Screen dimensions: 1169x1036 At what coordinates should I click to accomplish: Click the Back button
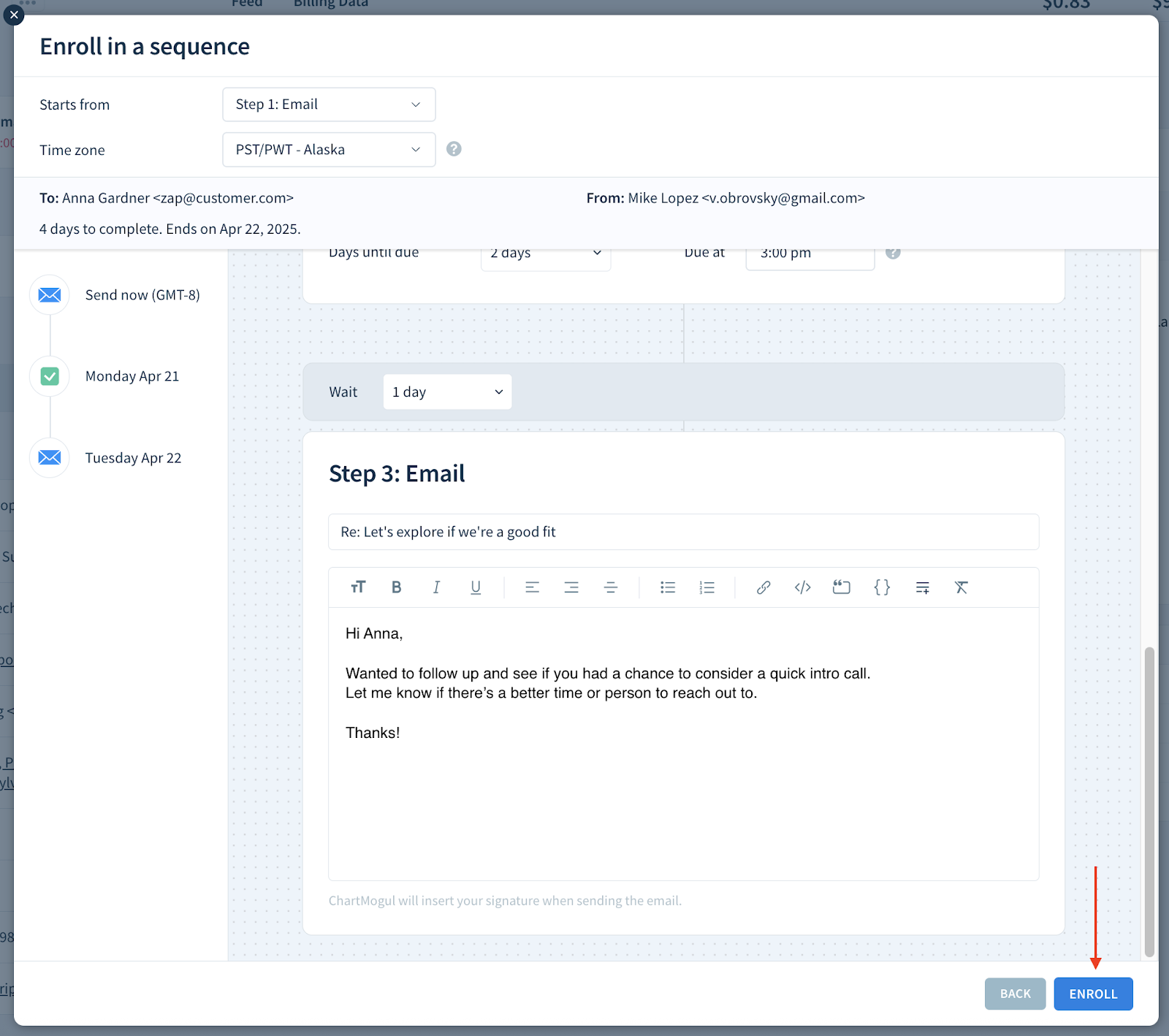tap(1015, 994)
